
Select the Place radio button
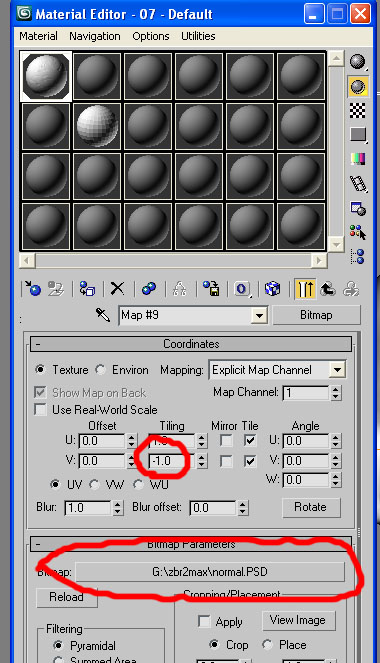click(267, 644)
